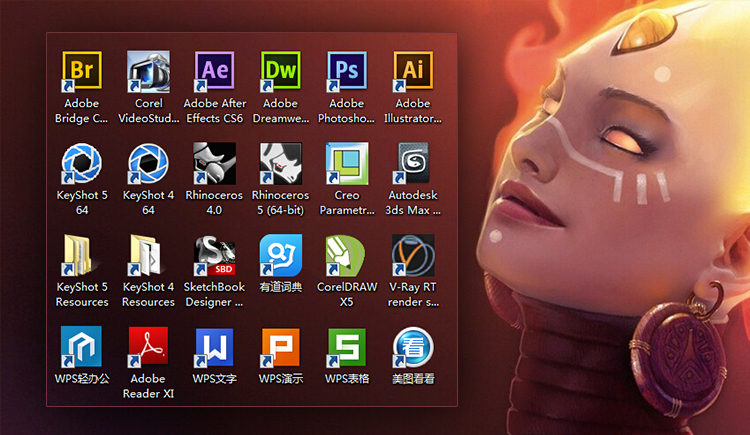Click the Adobe Illustrator Ai icon

413,71
